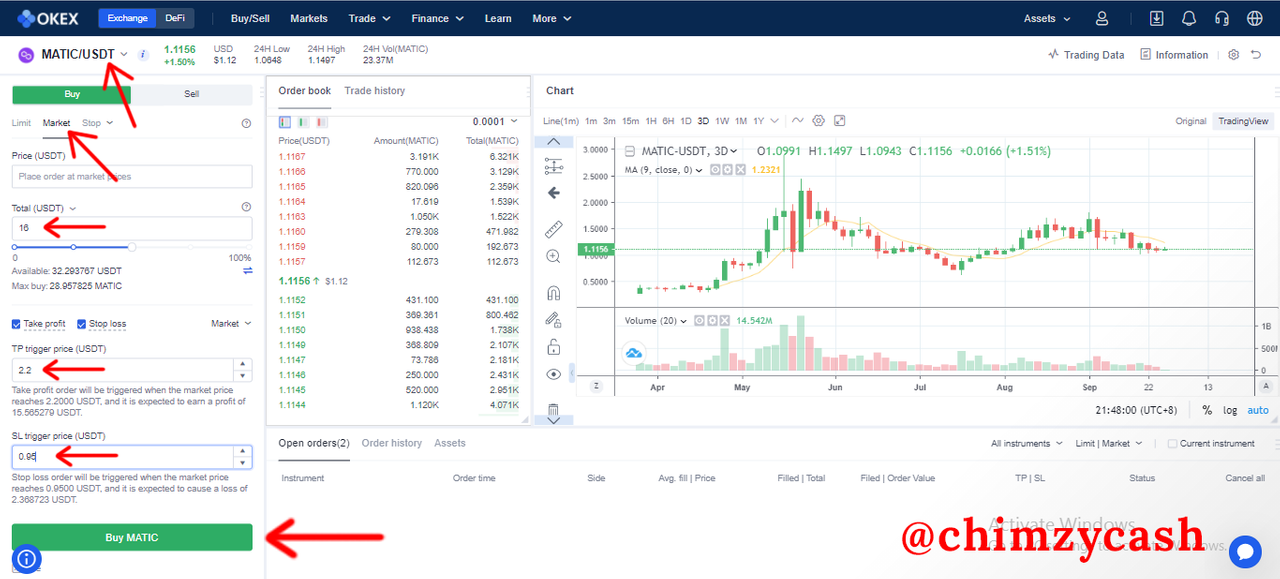1280x579 pixels.
Task: Open Information link
Action: [1174, 55]
